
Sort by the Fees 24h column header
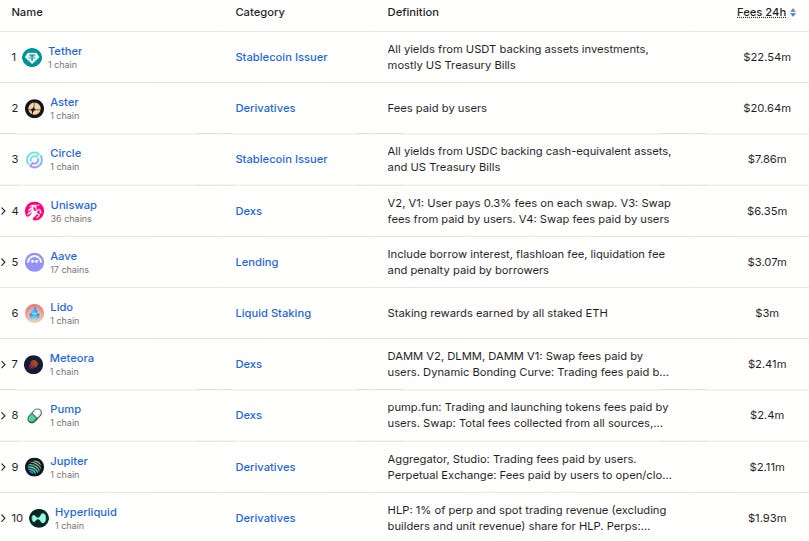pyautogui.click(x=762, y=12)
